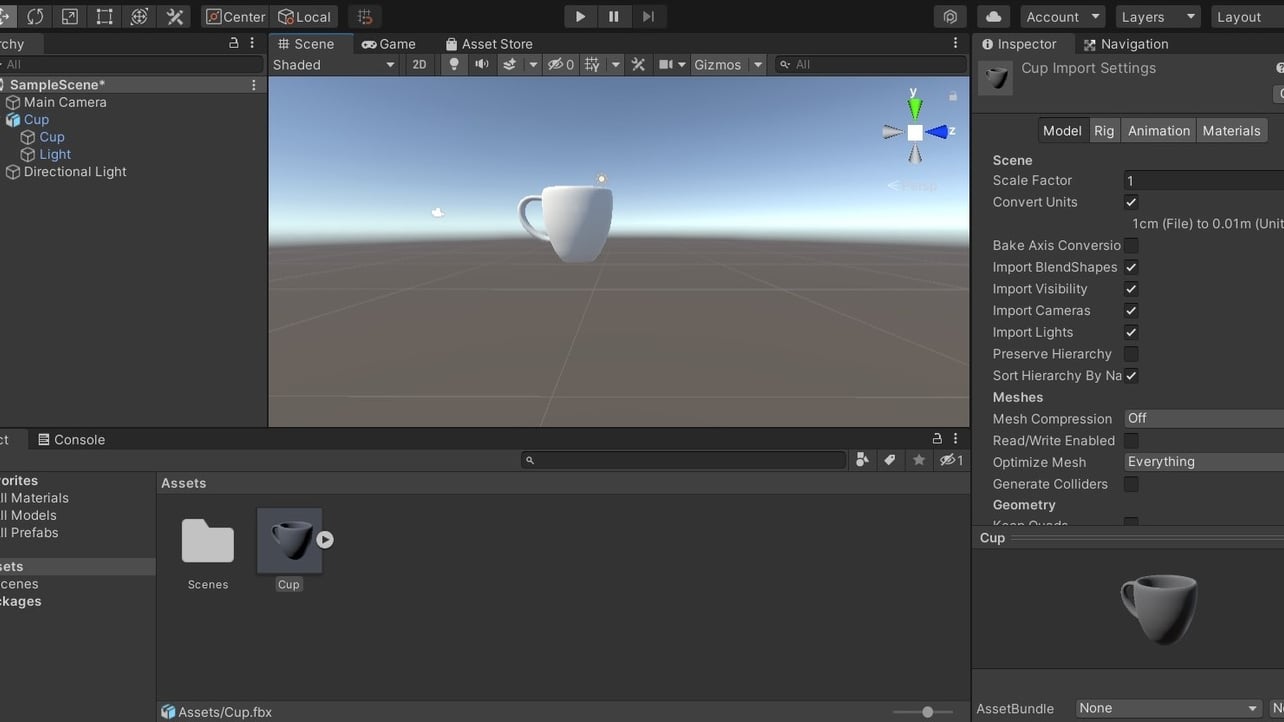
Task: Click the Center pivot mode button
Action: pyautogui.click(x=235, y=16)
